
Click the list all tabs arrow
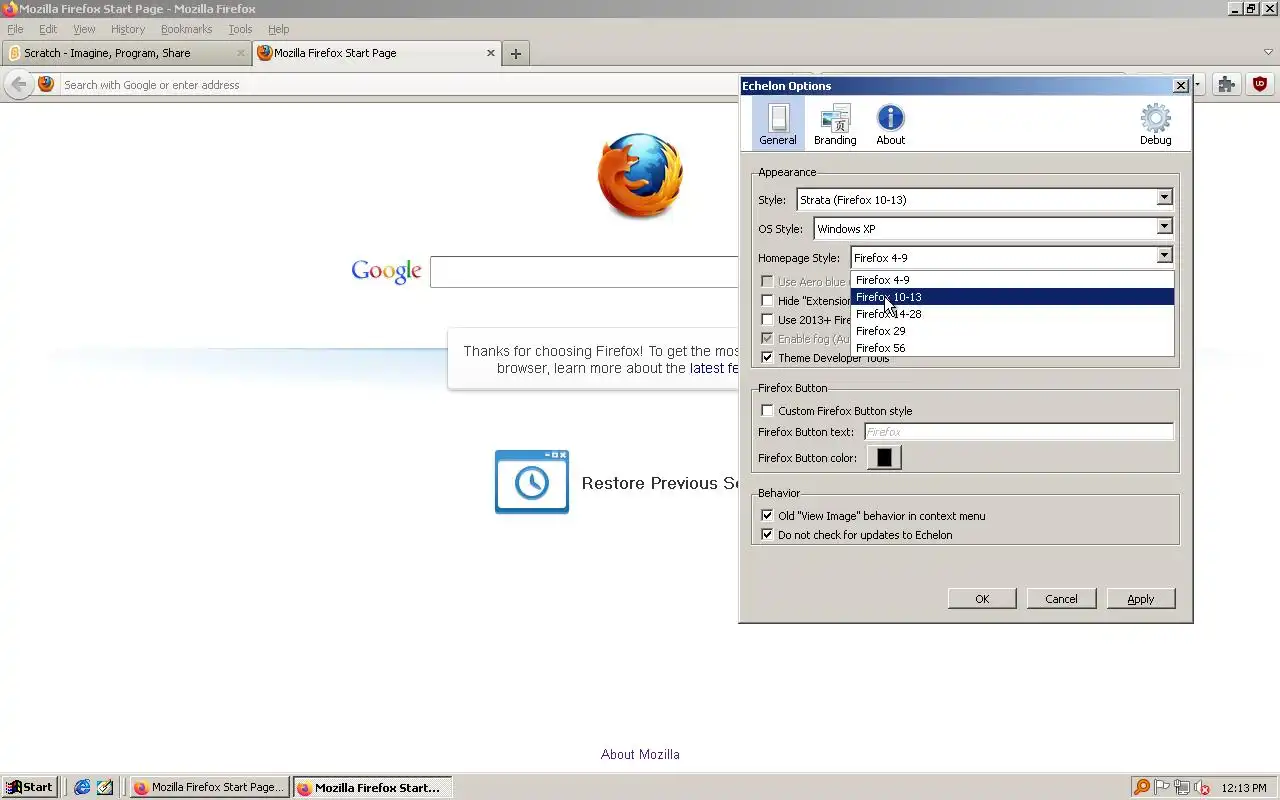pyautogui.click(x=1268, y=52)
